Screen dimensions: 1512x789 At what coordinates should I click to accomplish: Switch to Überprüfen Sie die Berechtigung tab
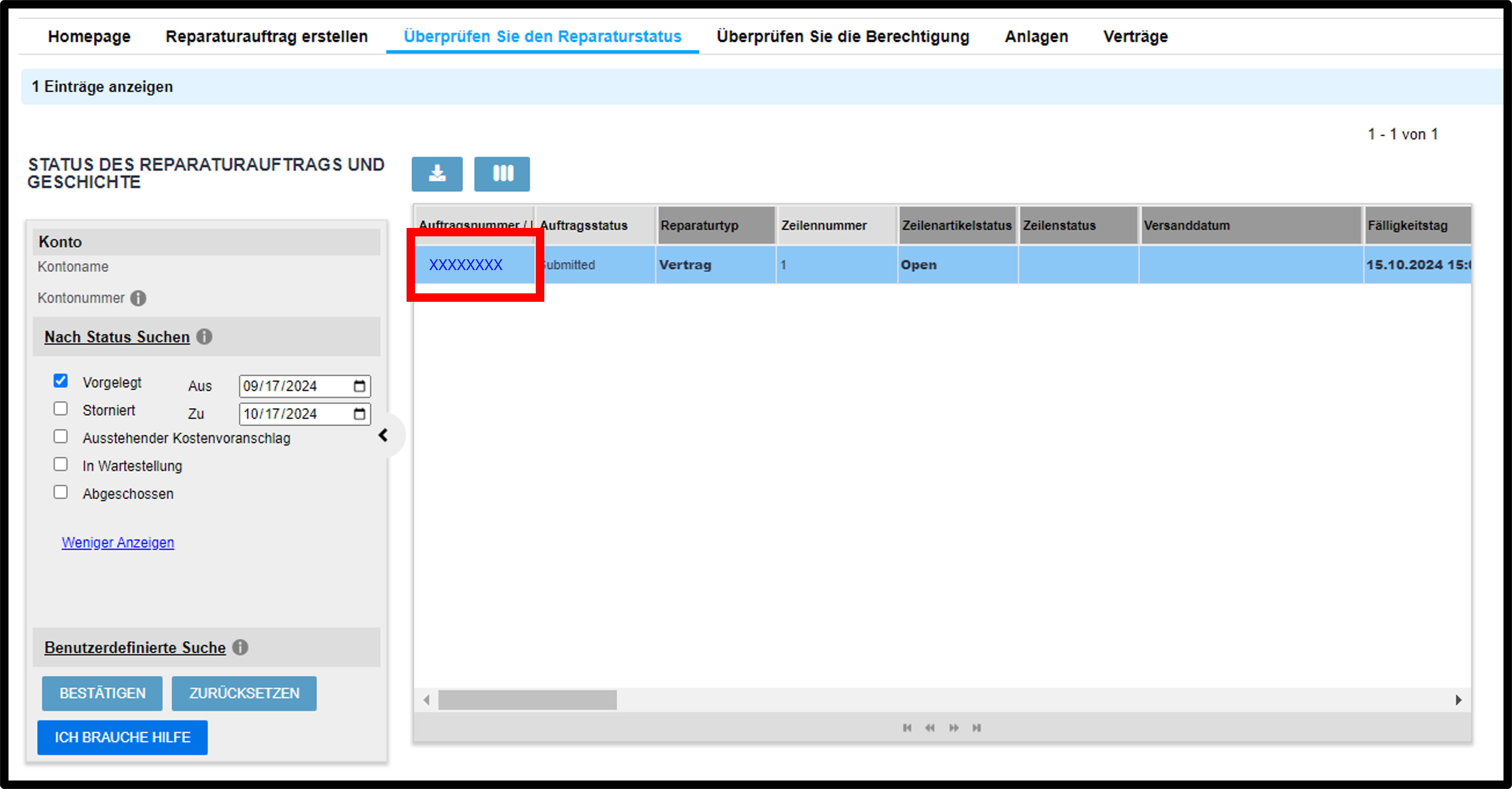point(843,37)
